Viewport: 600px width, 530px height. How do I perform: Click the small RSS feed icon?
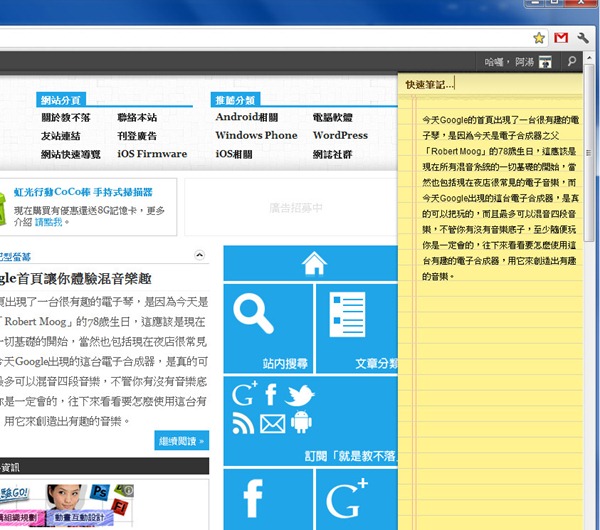pos(243,423)
